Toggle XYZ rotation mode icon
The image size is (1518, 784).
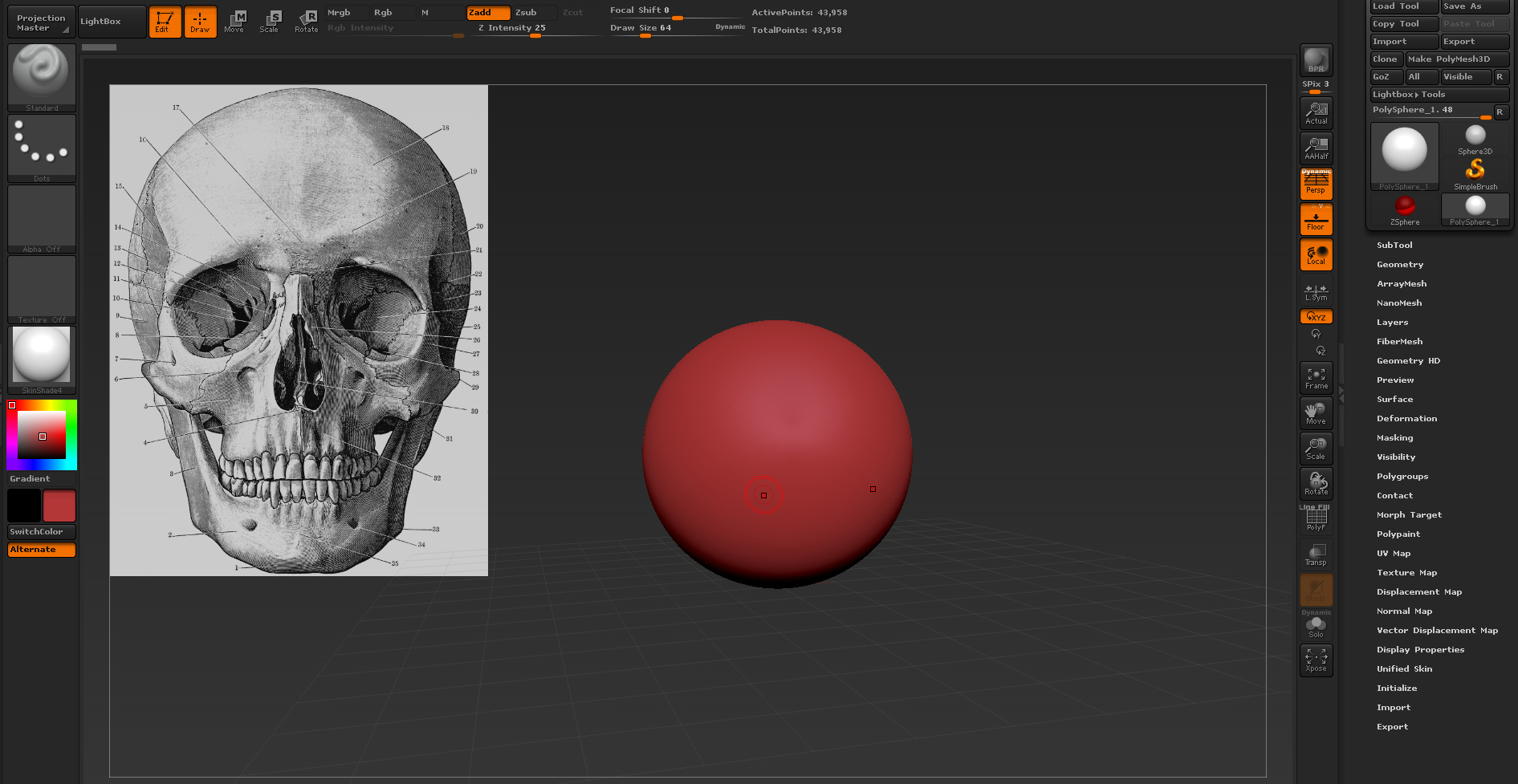coord(1317,317)
